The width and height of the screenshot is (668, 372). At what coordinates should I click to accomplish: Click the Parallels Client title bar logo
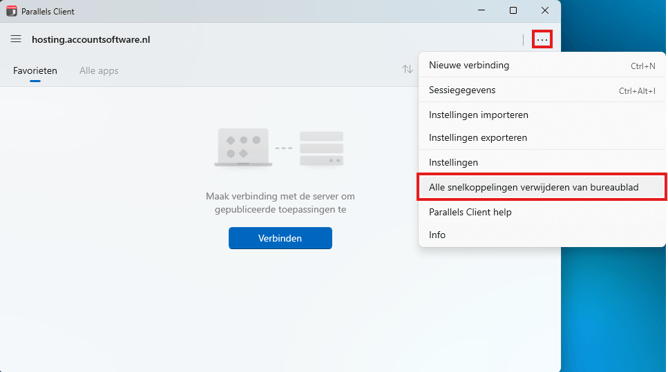click(x=12, y=11)
